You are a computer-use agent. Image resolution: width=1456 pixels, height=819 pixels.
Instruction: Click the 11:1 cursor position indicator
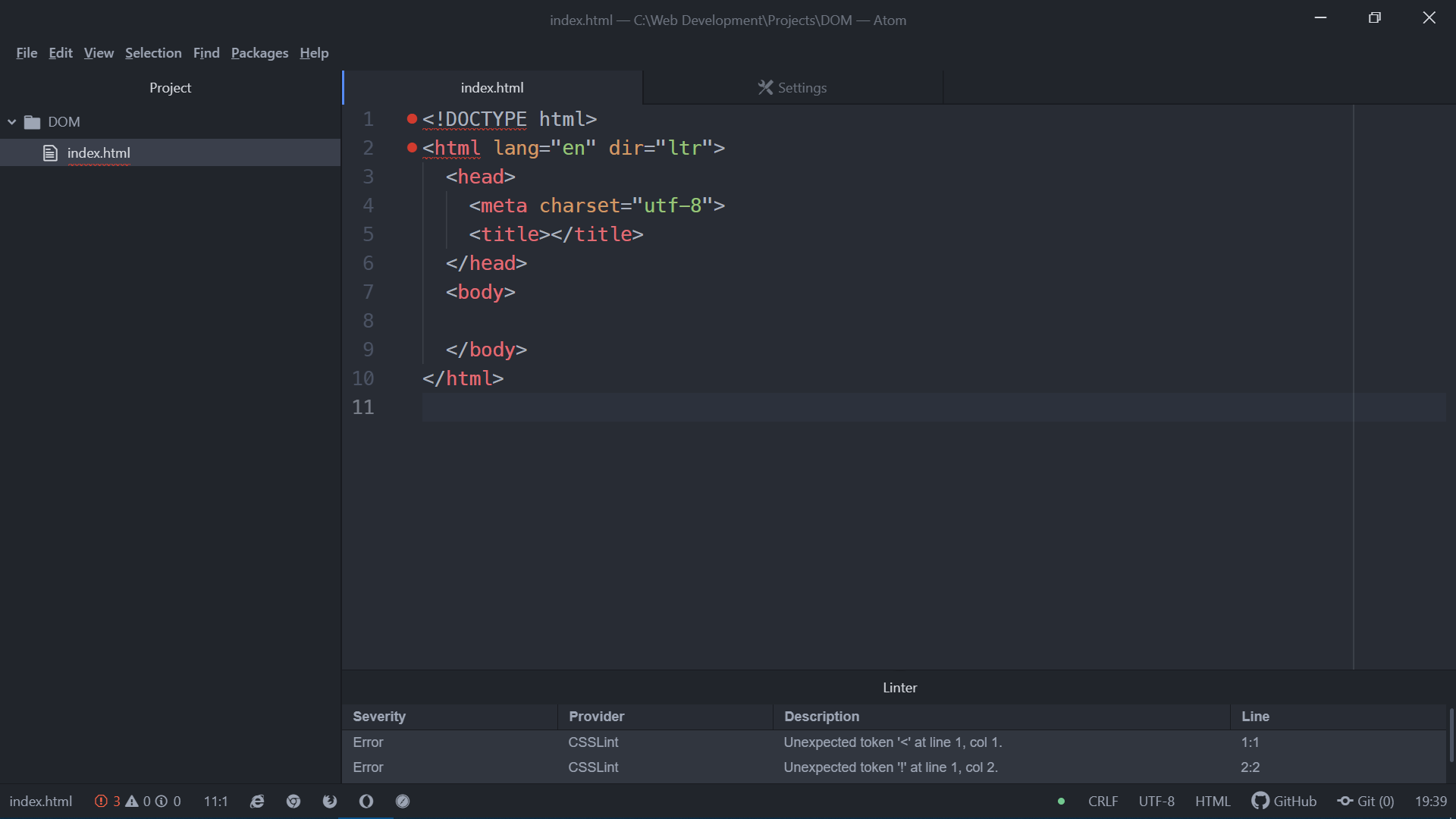pyautogui.click(x=215, y=802)
